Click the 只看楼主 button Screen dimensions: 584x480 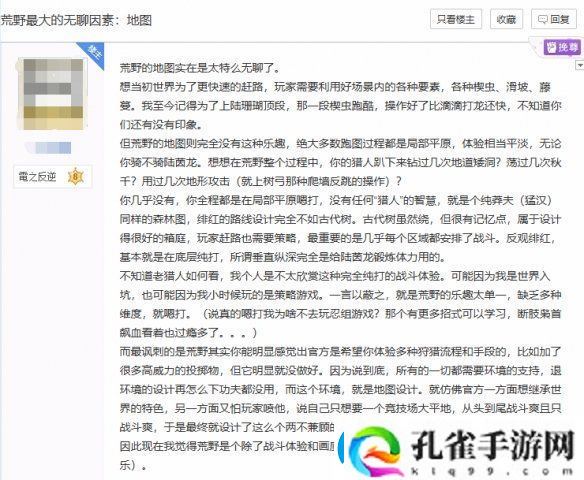point(456,19)
